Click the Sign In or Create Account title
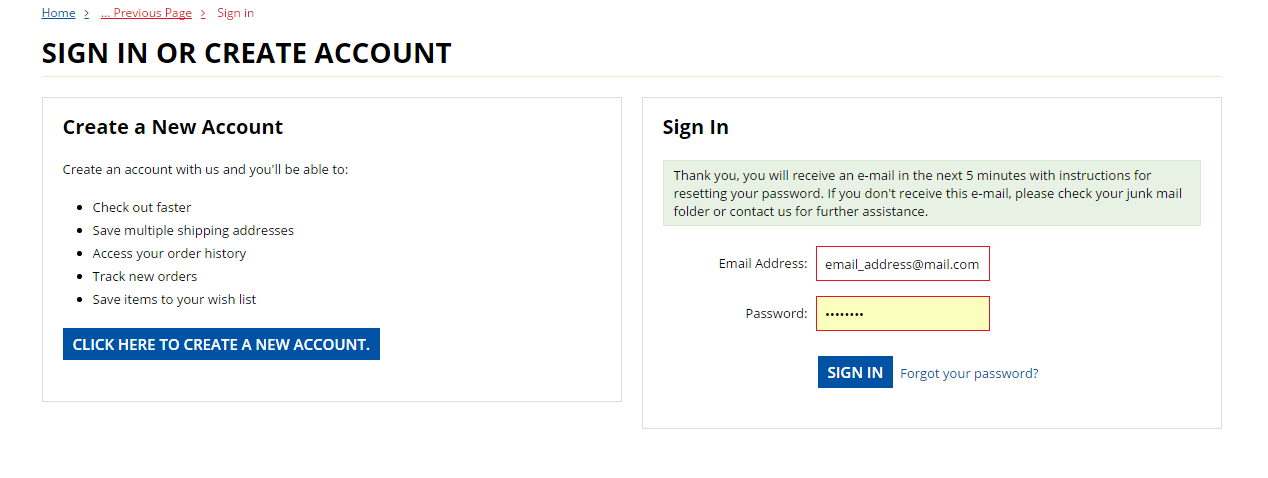This screenshot has height=478, width=1268. click(x=246, y=53)
